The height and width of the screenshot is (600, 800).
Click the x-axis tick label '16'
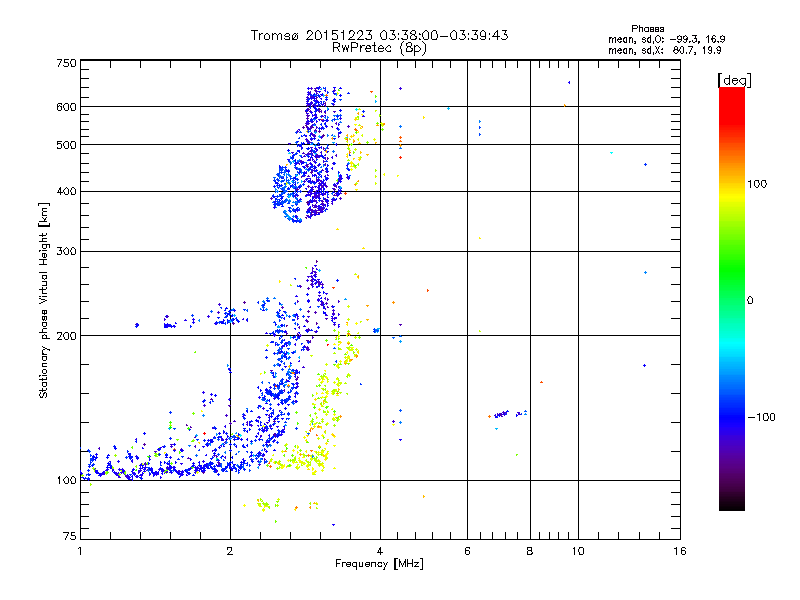pos(680,551)
